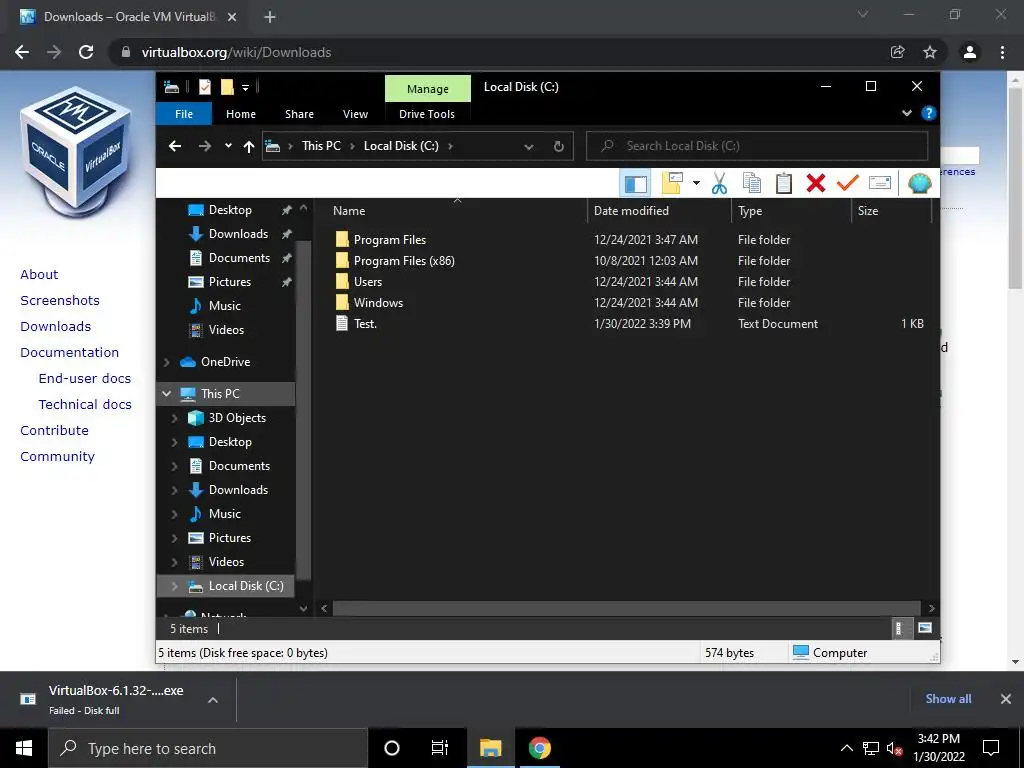Expand the 3D Objects tree node
Screen dimensions: 1024x768
click(x=174, y=418)
